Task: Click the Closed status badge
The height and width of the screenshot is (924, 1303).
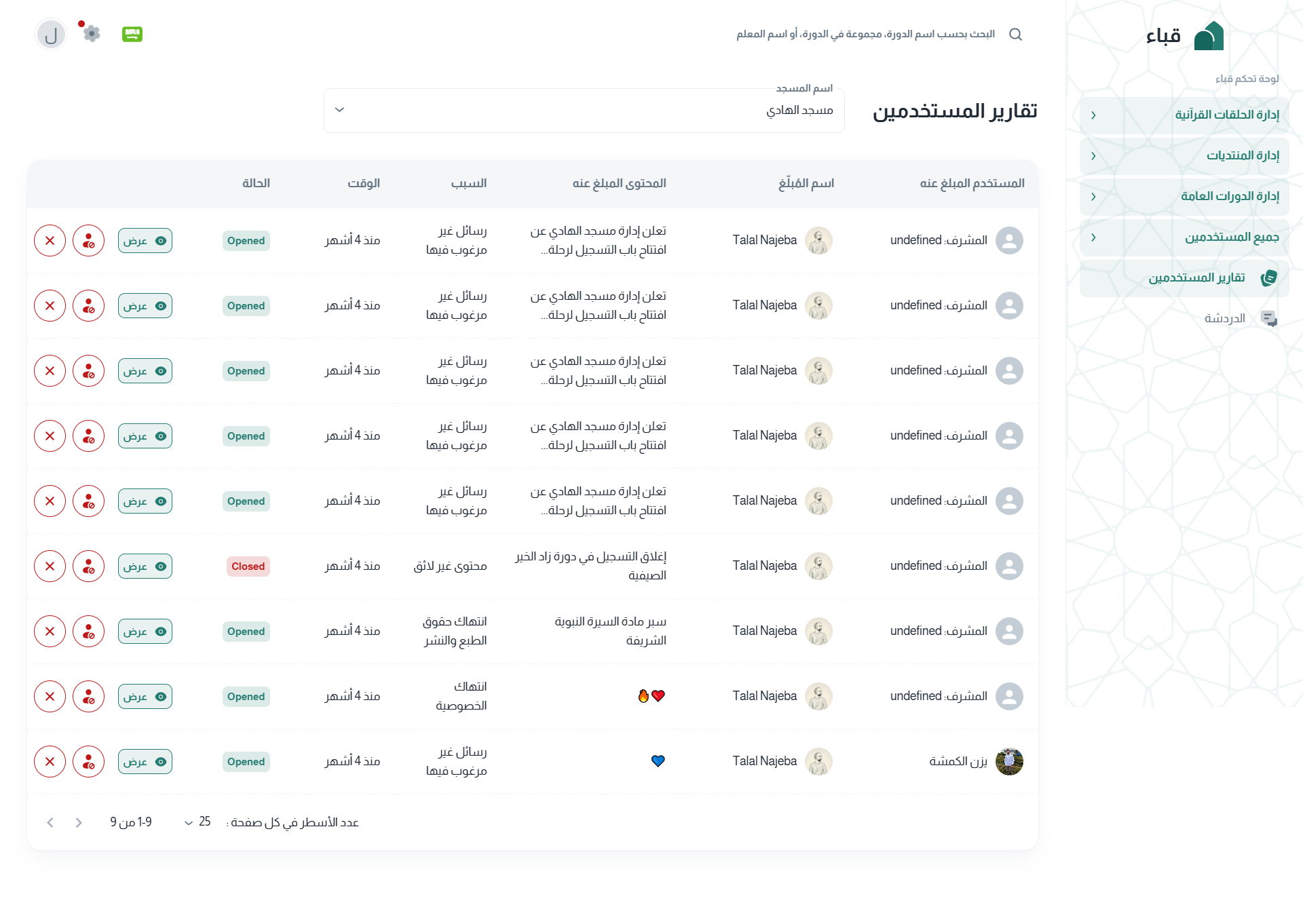Action: (248, 566)
